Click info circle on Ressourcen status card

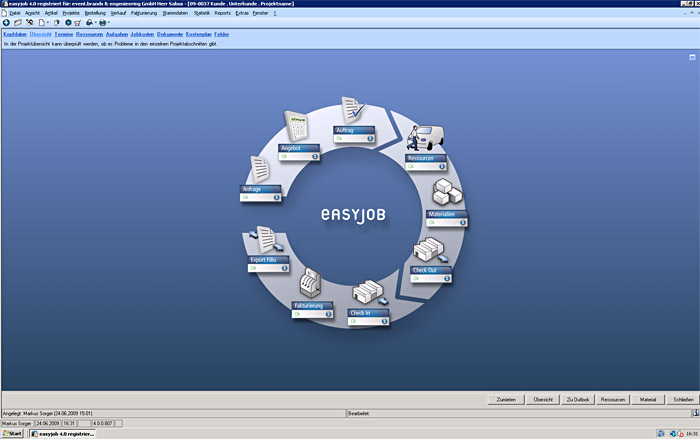click(442, 167)
